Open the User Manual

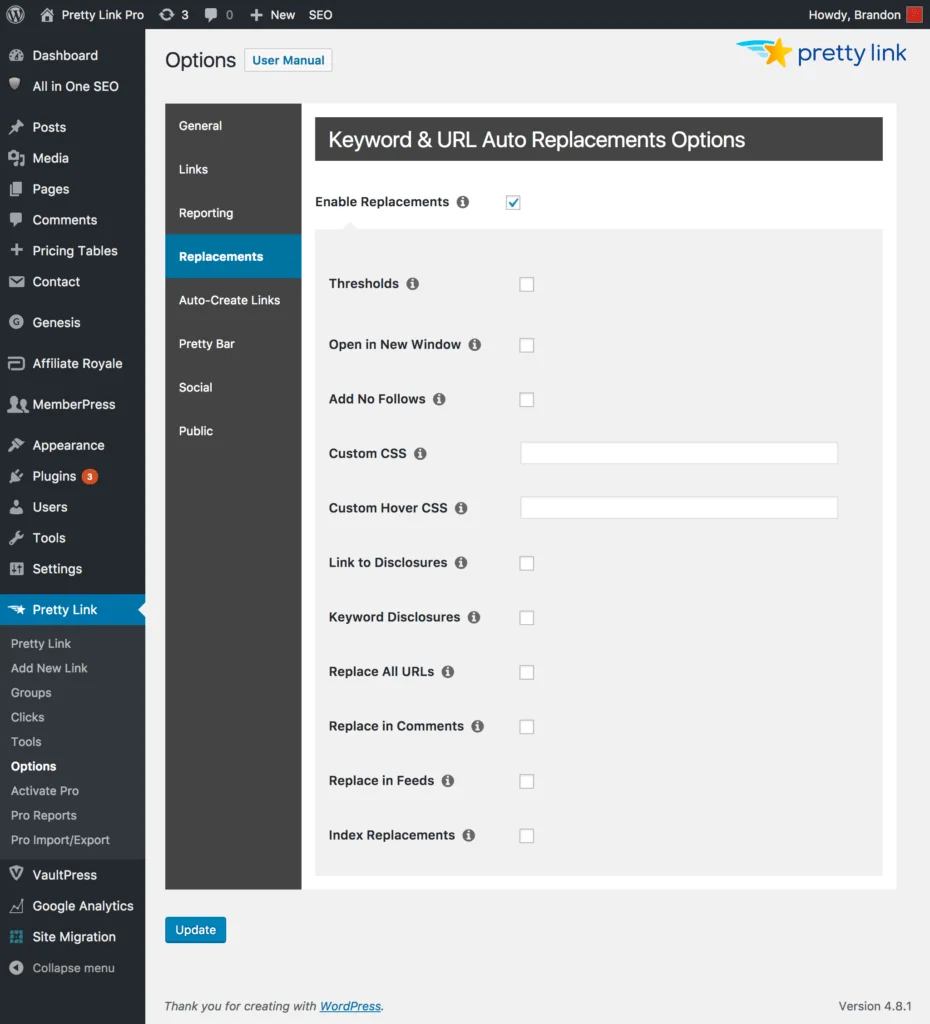tap(287, 60)
